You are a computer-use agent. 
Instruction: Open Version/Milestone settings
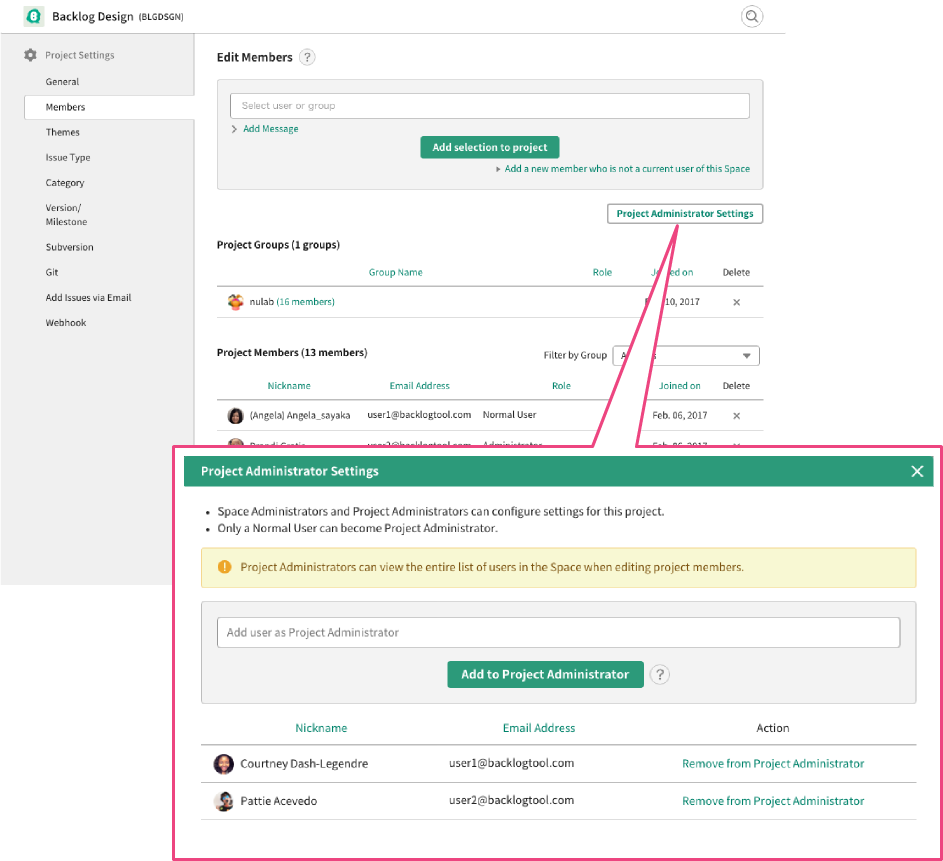pos(66,215)
